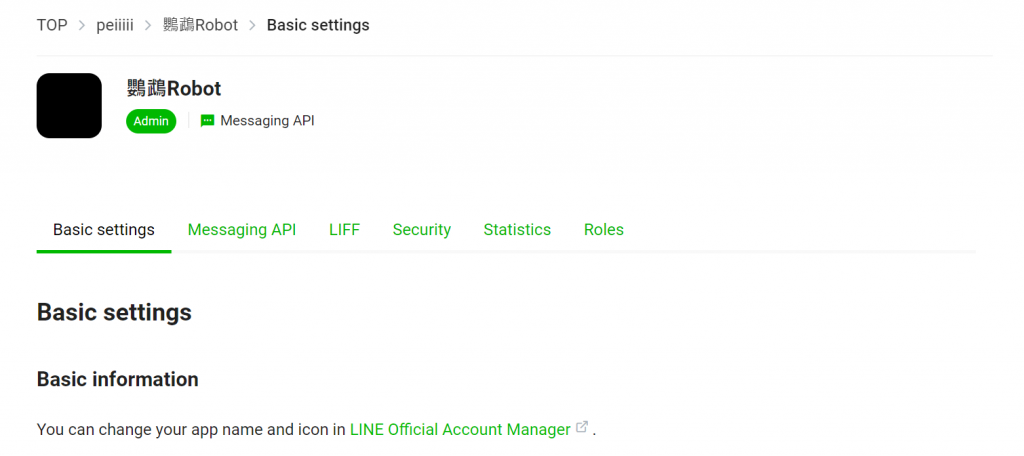This screenshot has height=456, width=1024.
Task: Switch to the Security tab
Action: 421,230
